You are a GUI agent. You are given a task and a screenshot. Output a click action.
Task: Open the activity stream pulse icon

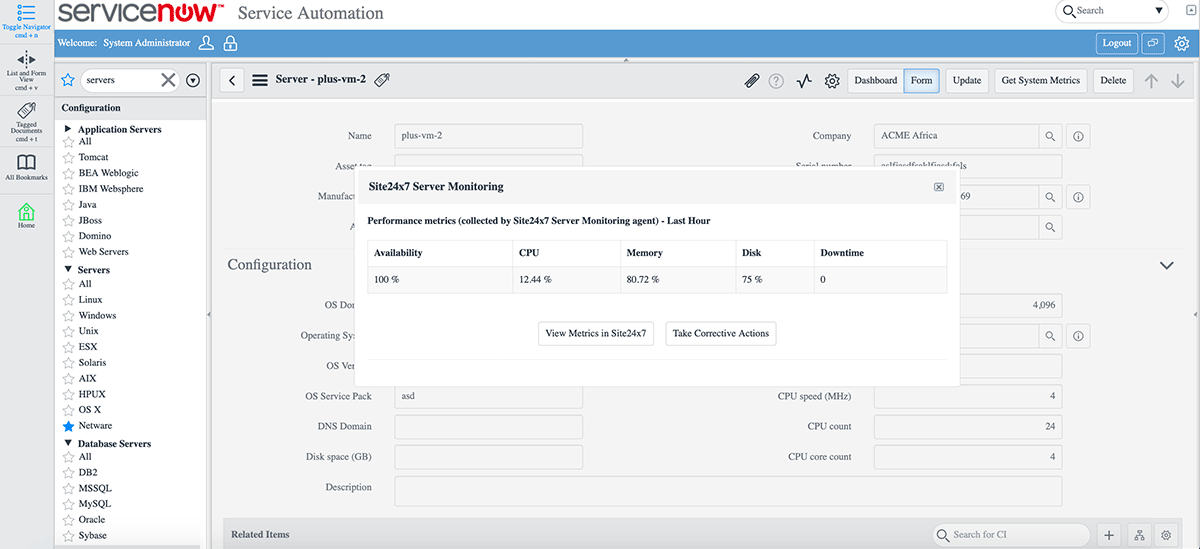click(804, 81)
